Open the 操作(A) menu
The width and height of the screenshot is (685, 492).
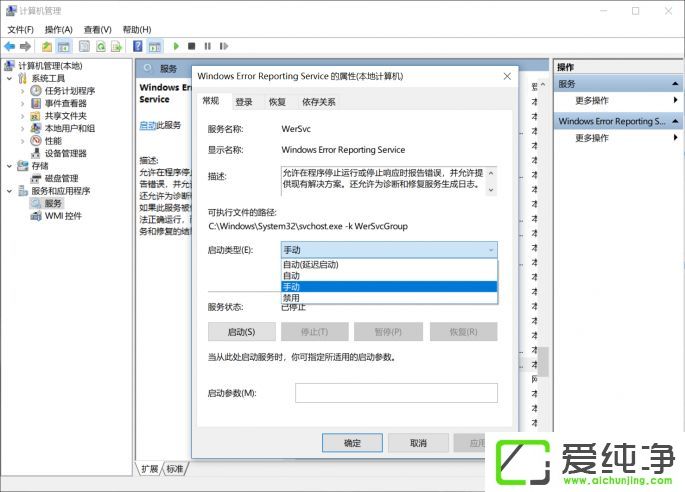pyautogui.click(x=59, y=30)
